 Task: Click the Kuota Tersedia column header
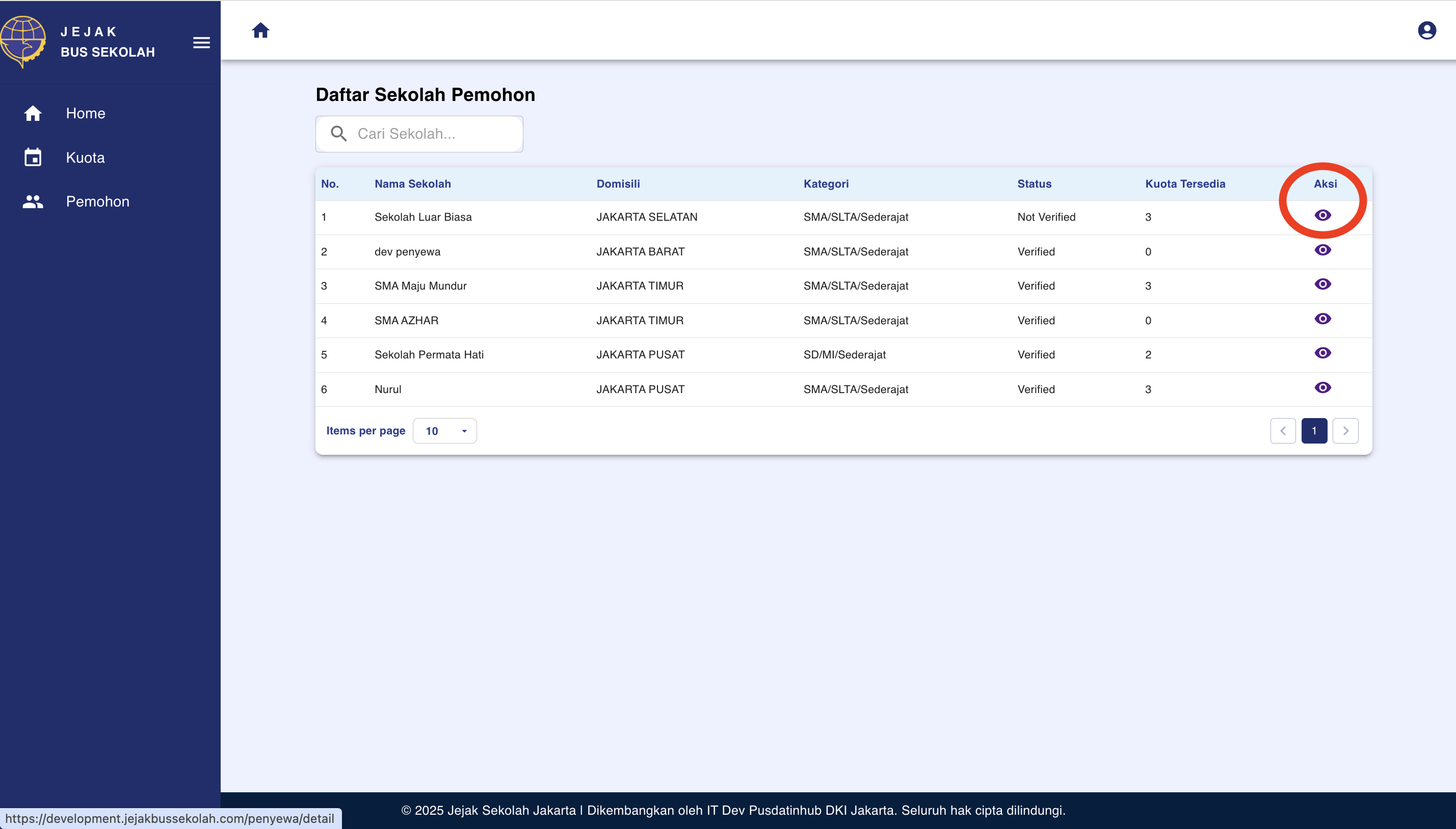coord(1184,184)
